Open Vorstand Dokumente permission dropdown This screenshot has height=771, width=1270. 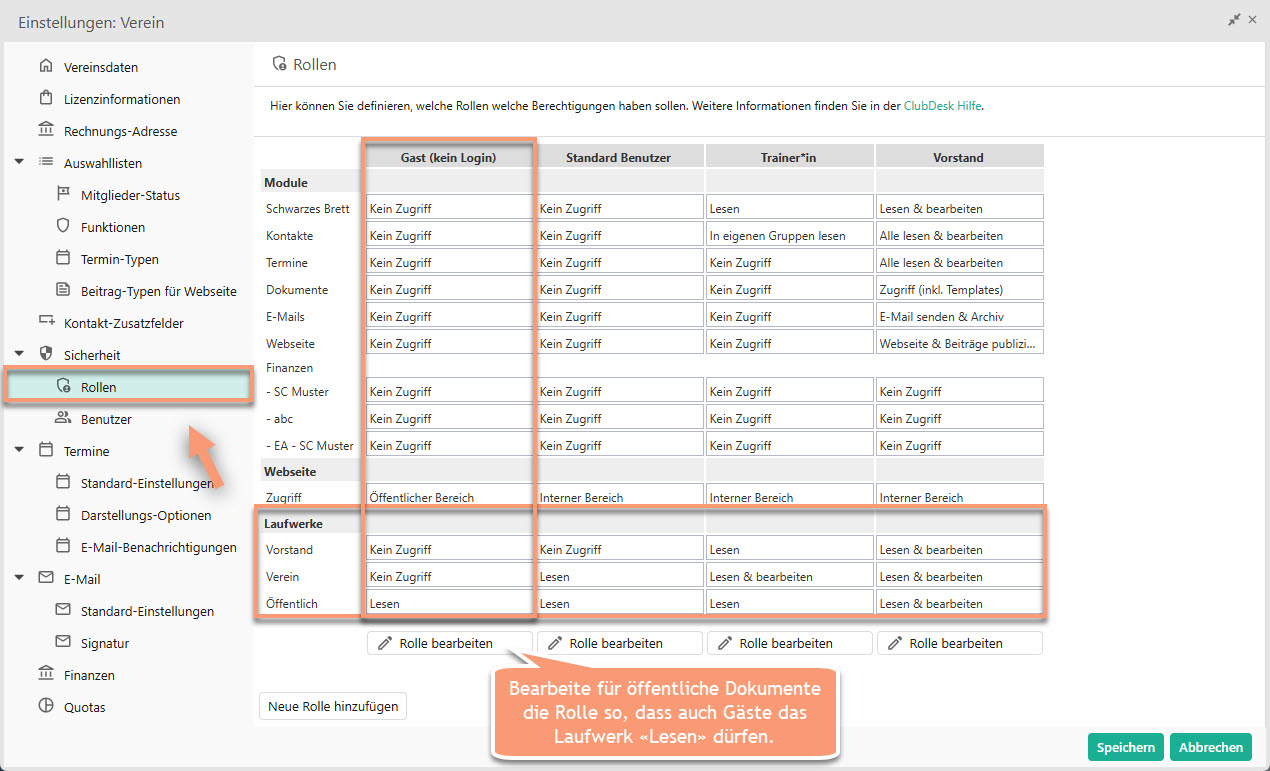coord(960,289)
